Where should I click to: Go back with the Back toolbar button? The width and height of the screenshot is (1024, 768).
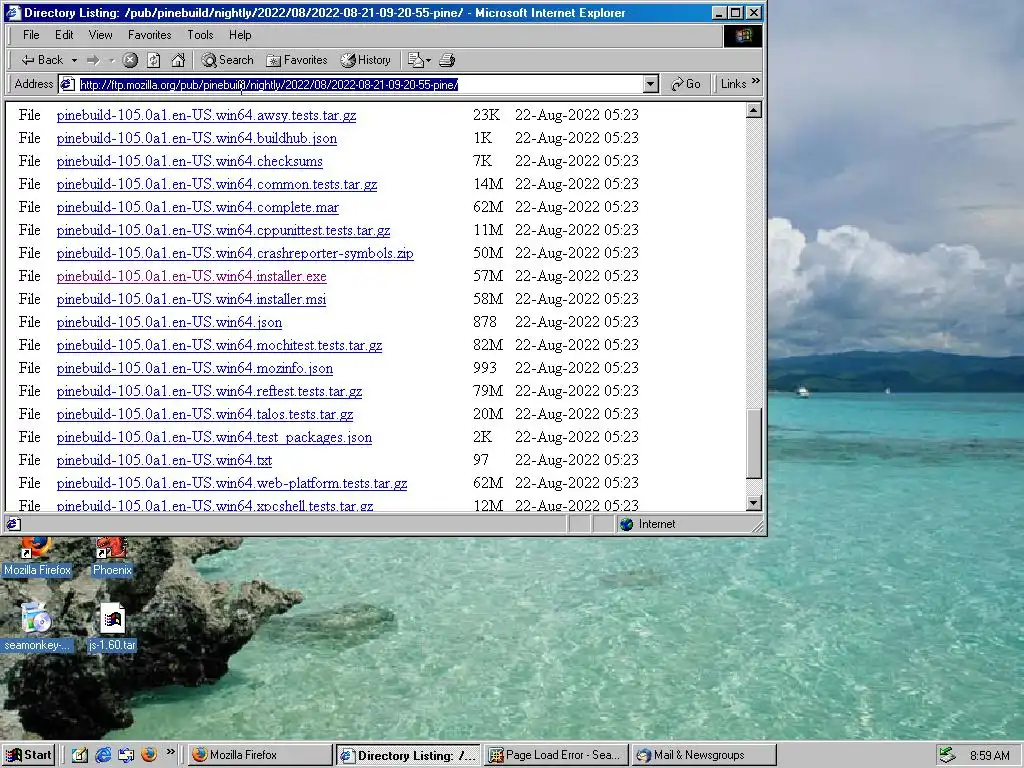42,60
